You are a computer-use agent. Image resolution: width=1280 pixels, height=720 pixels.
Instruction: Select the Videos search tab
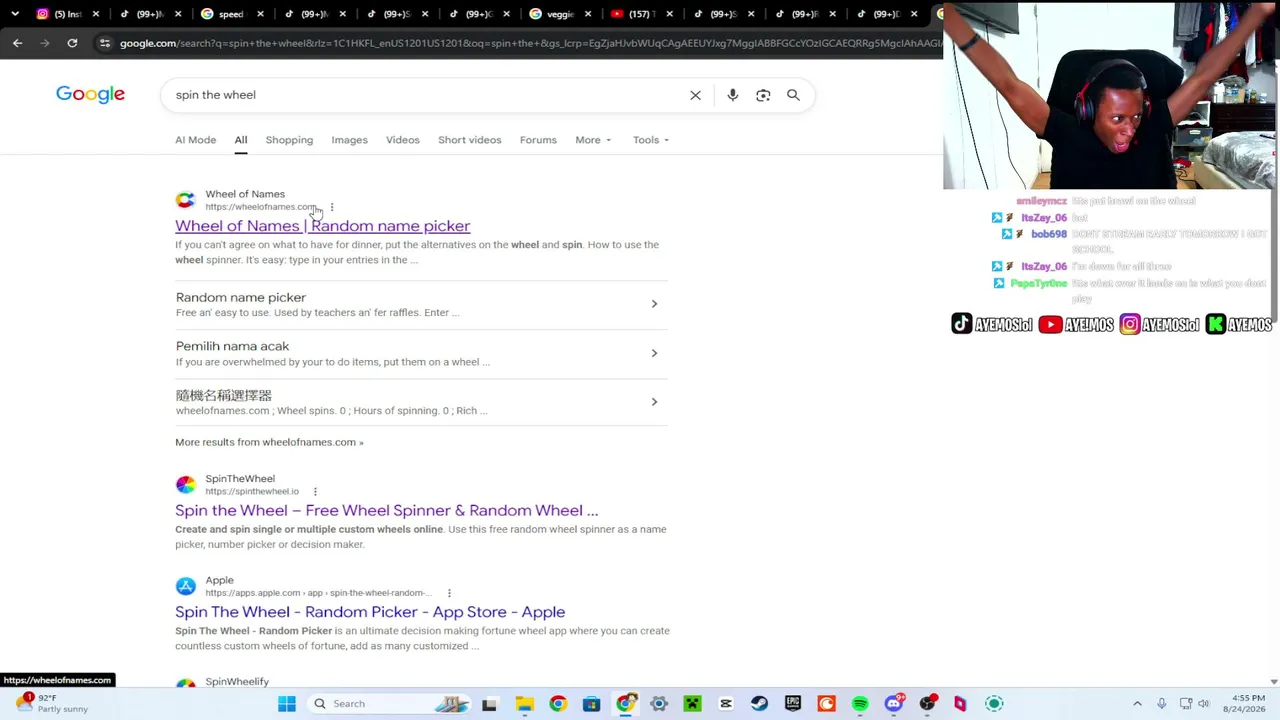pyautogui.click(x=403, y=140)
